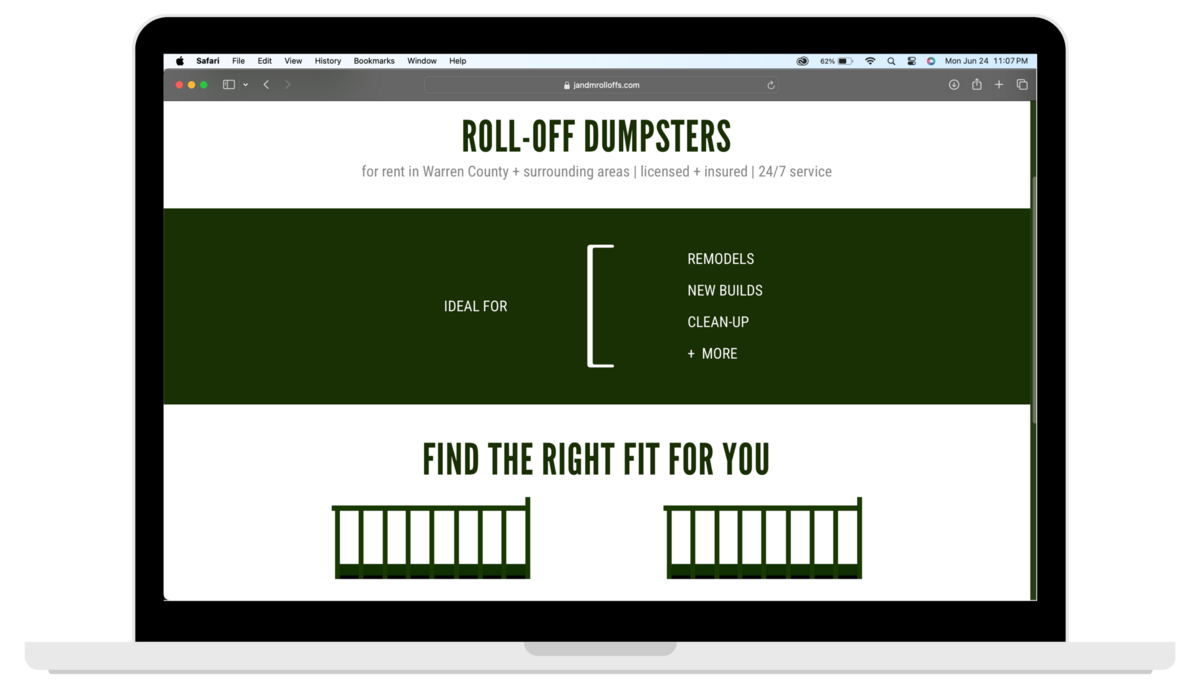This screenshot has width=1200, height=688.
Task: Open a new tab
Action: point(999,85)
